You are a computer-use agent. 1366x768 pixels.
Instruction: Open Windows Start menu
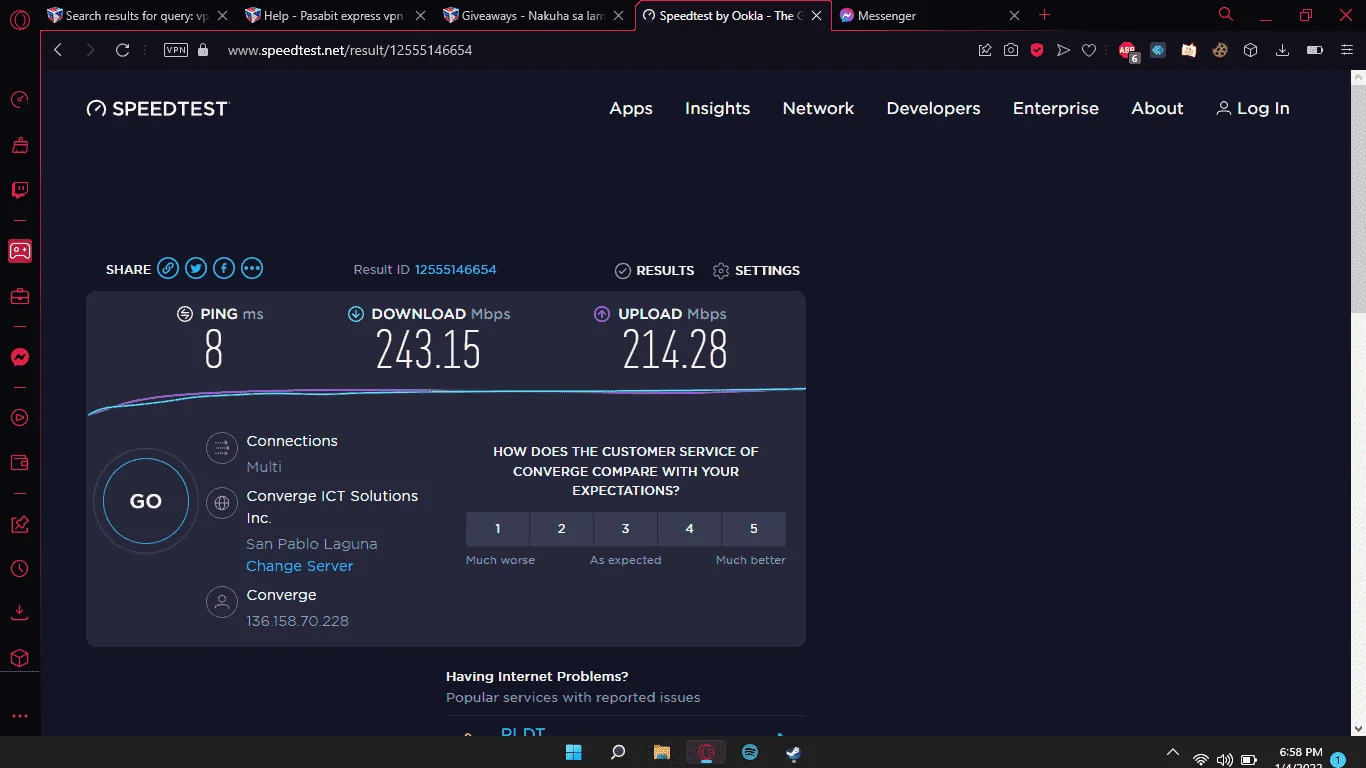click(x=574, y=752)
